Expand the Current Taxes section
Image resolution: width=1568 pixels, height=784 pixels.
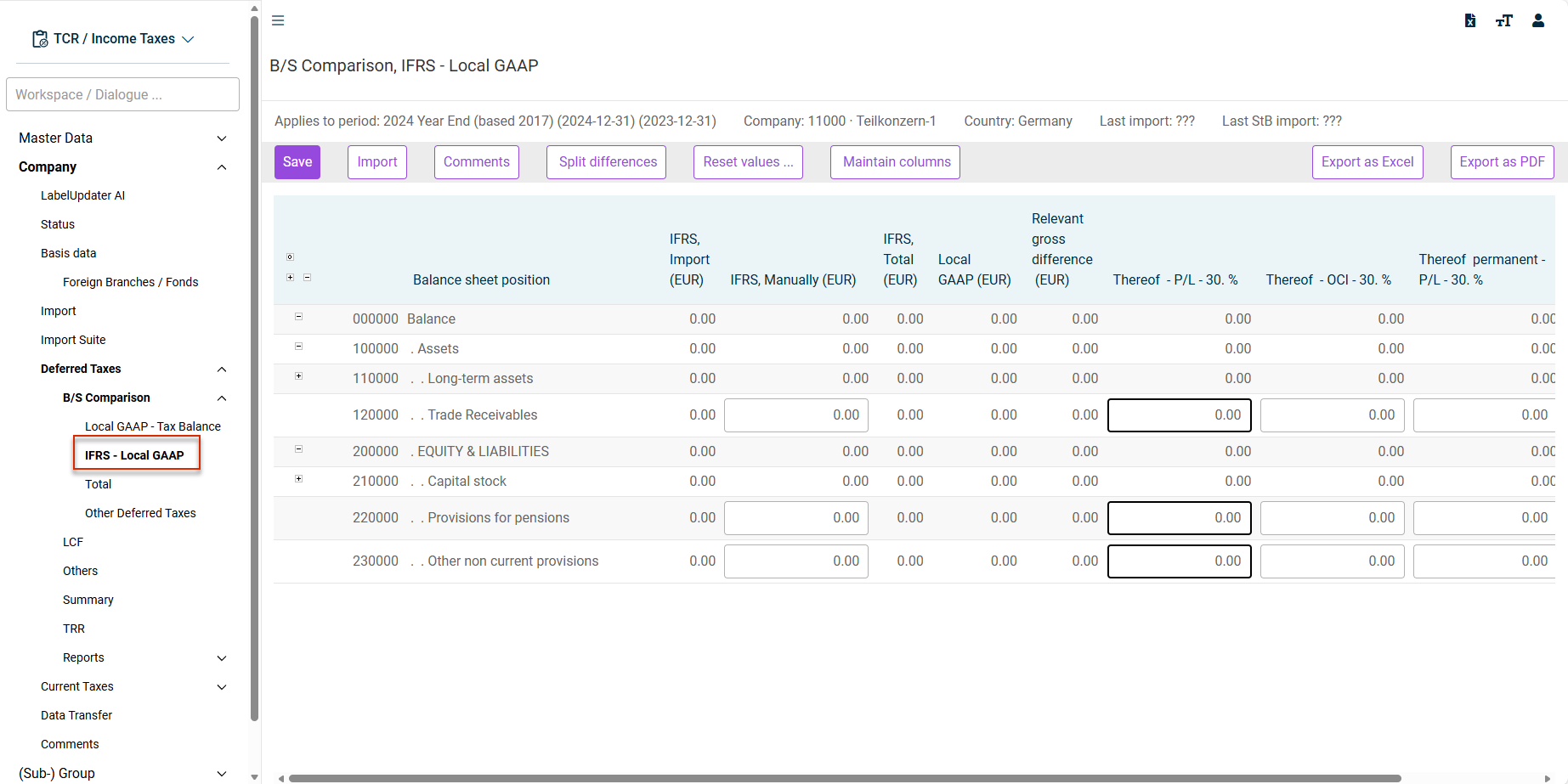pyautogui.click(x=222, y=687)
